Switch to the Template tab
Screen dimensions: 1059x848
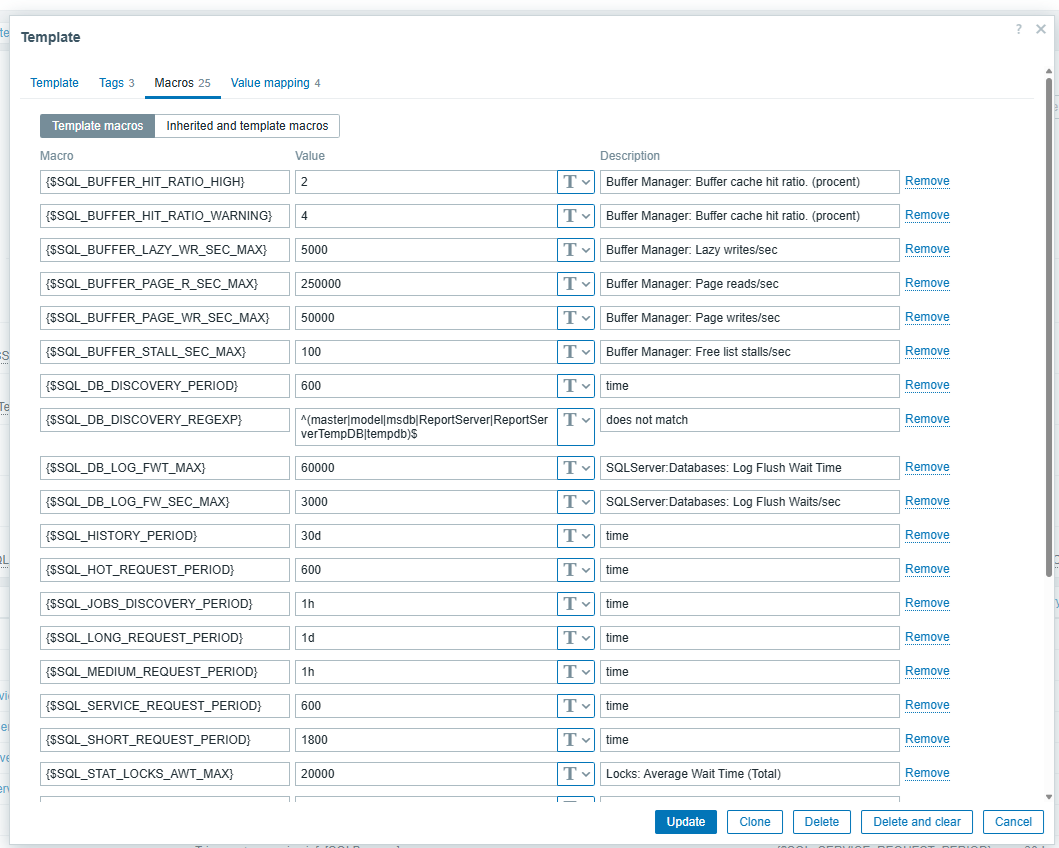click(x=55, y=82)
